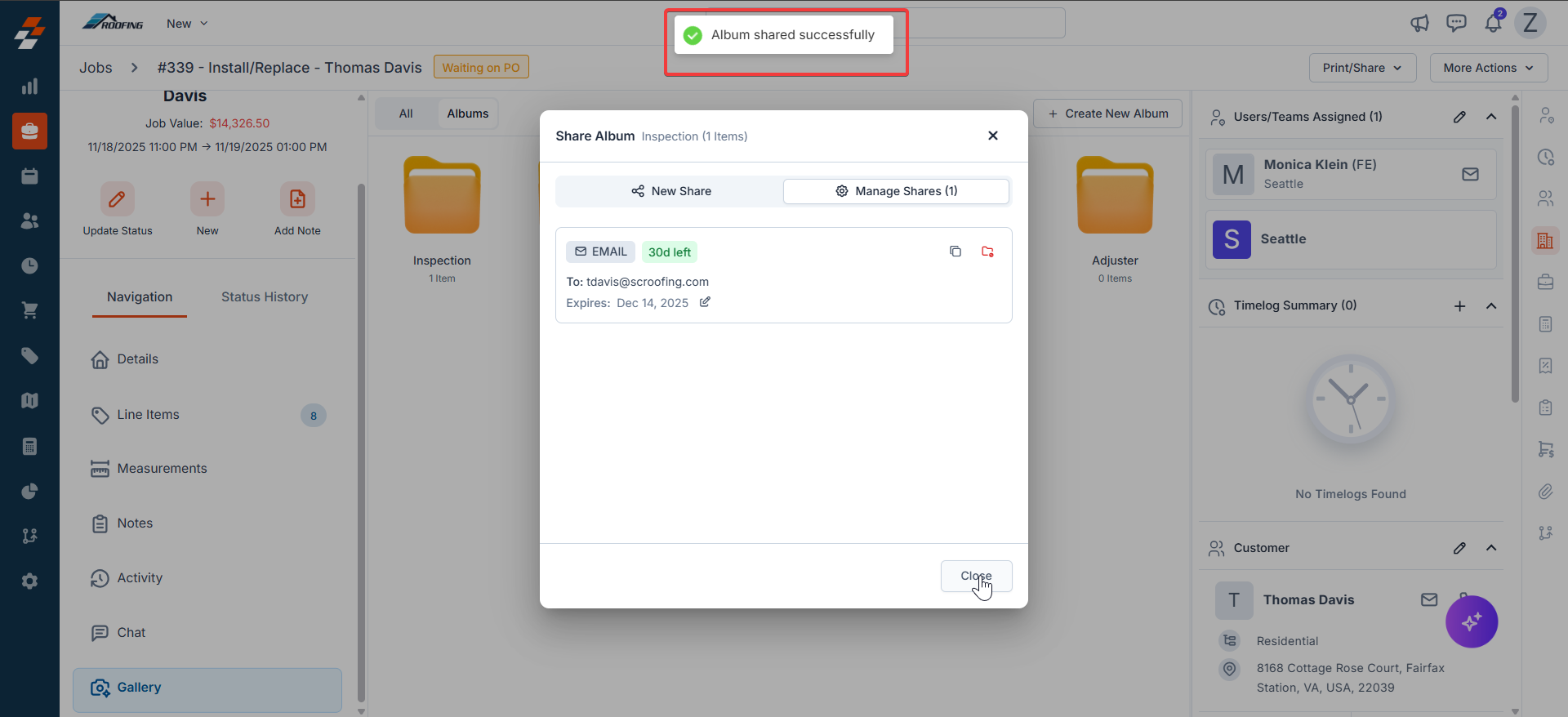Click Create New Album button
Screen dimensions: 1568x717
click(x=1108, y=114)
